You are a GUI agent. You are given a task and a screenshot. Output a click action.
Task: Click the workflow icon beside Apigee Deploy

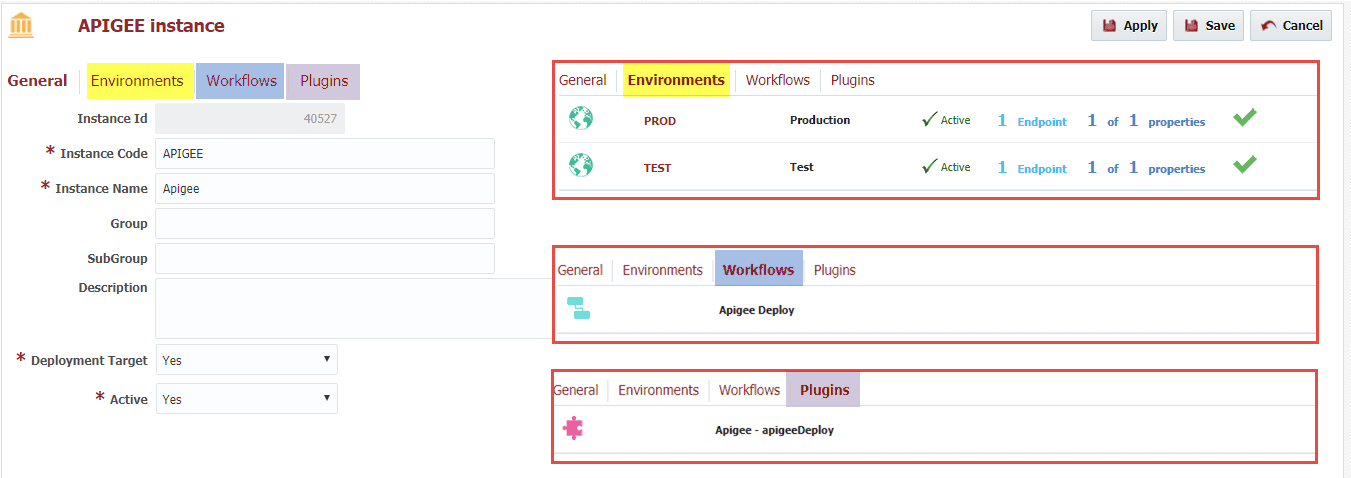click(578, 308)
